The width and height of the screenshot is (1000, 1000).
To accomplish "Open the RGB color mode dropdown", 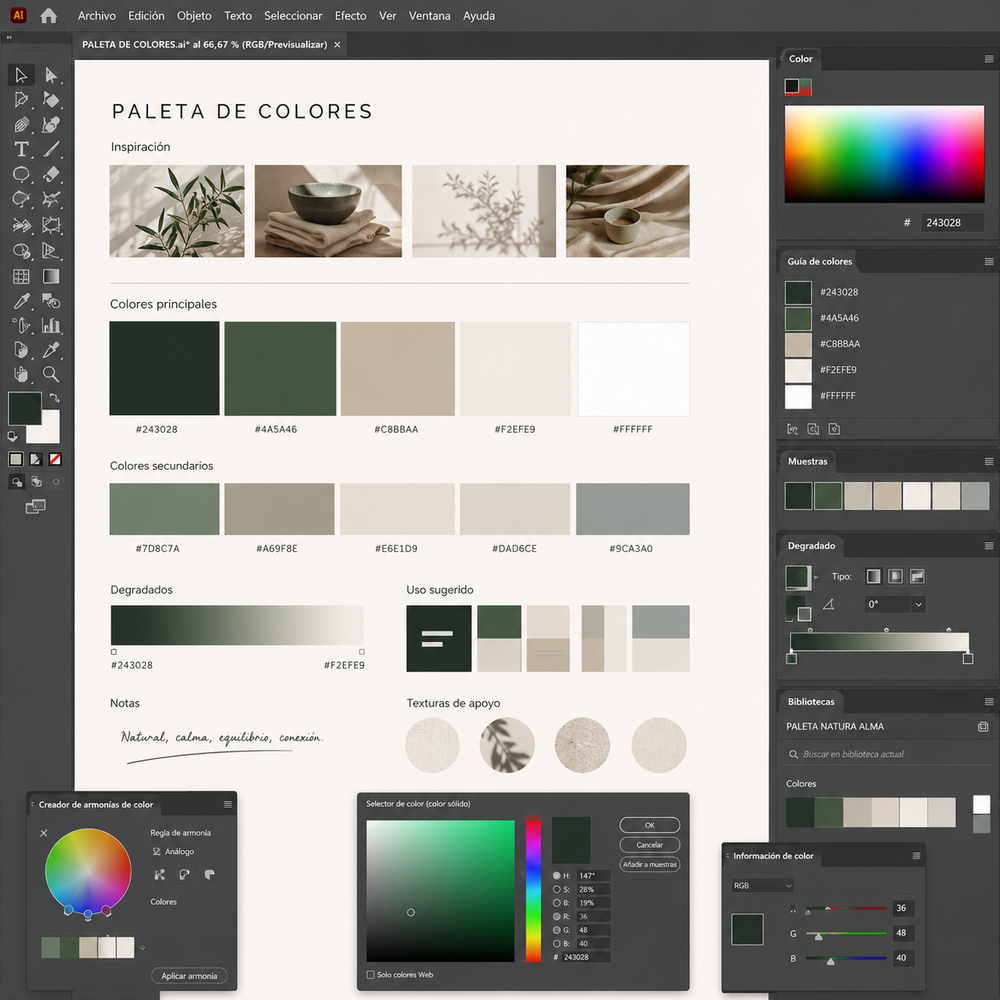I will (x=763, y=885).
